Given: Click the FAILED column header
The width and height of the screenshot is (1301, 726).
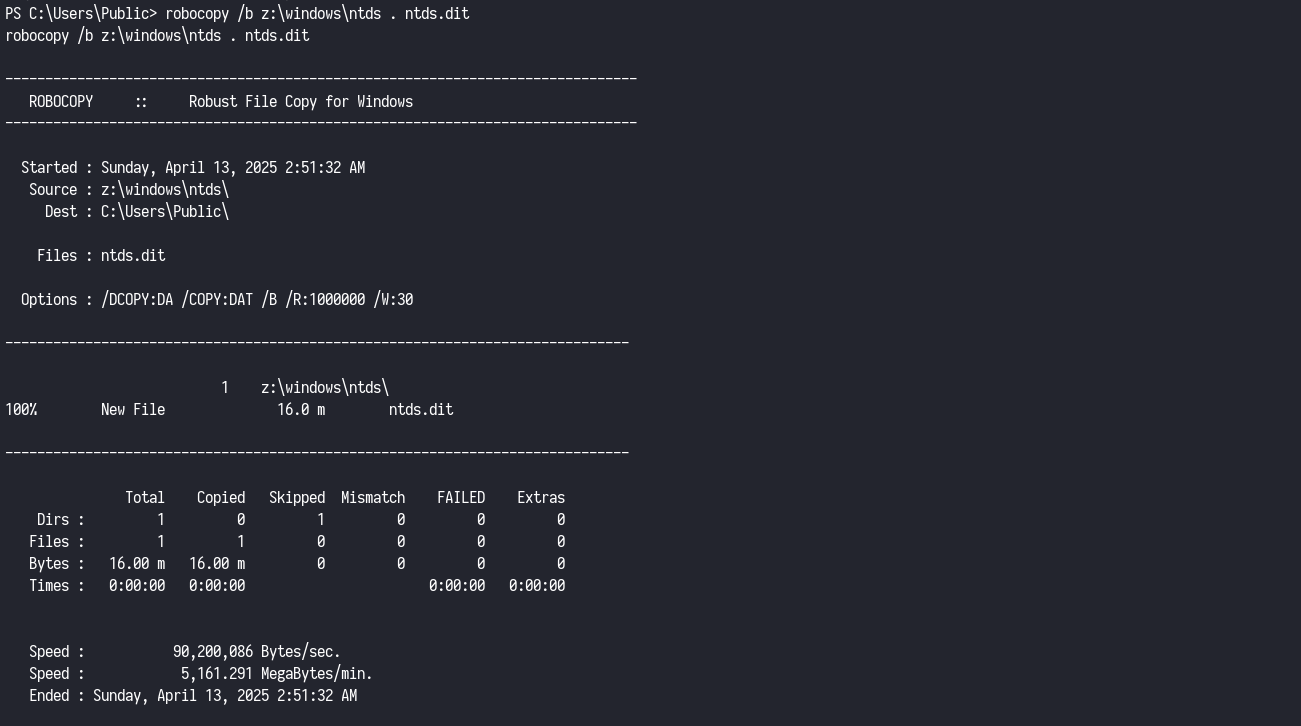Looking at the screenshot, I should [x=461, y=498].
